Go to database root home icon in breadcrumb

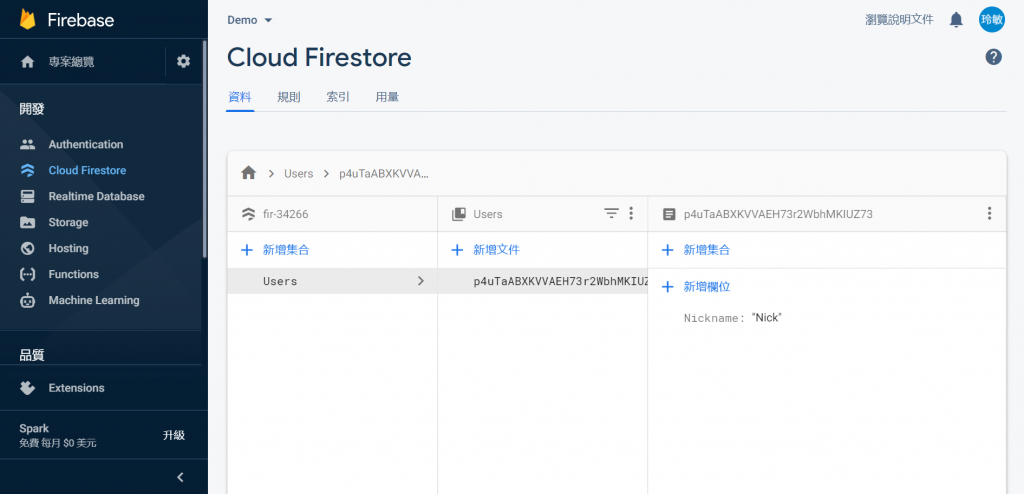click(248, 173)
